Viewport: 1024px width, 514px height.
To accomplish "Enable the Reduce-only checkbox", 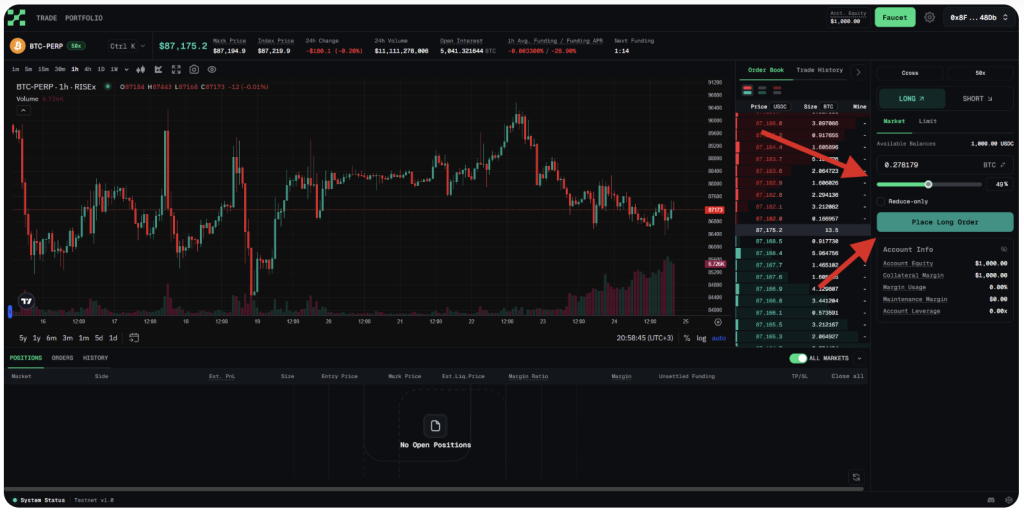I will coord(880,201).
